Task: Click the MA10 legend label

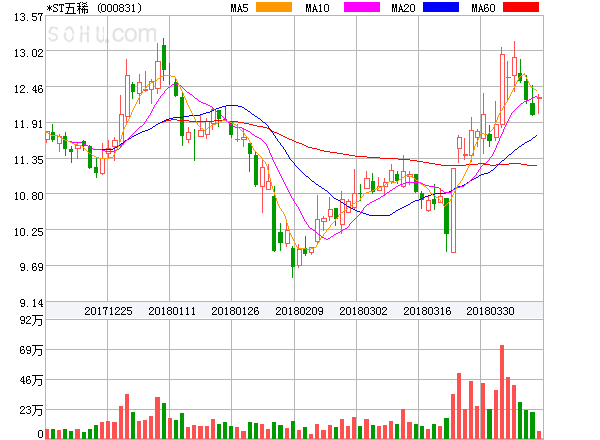Action: coord(317,8)
